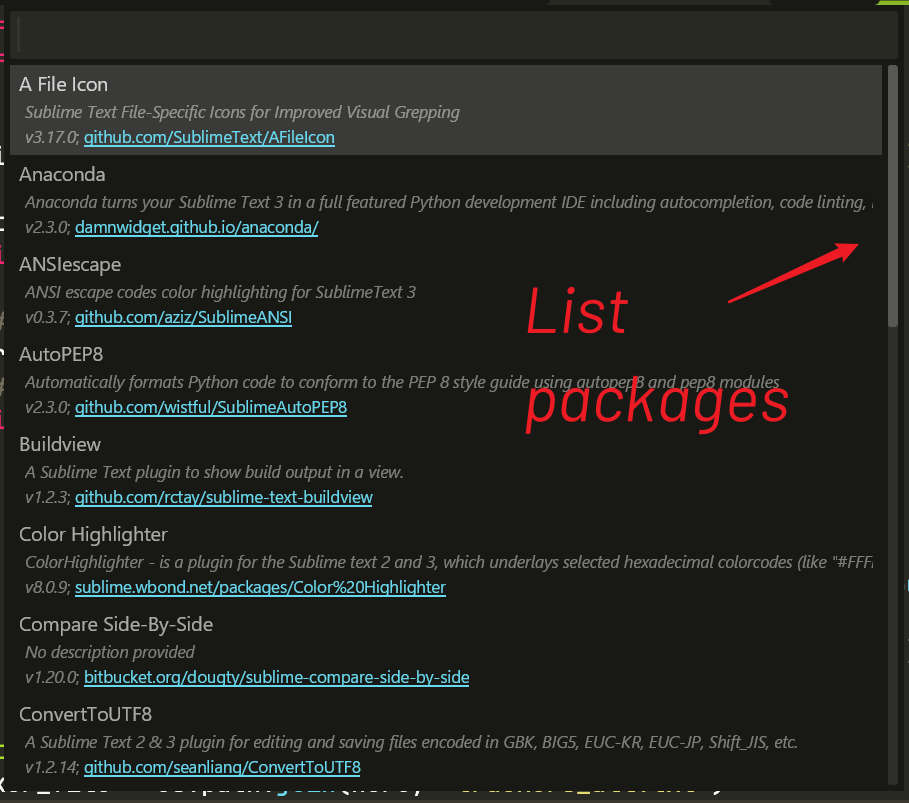Viewport: 909px width, 803px height.
Task: Choose the ANSIescape package
Action: point(70,265)
